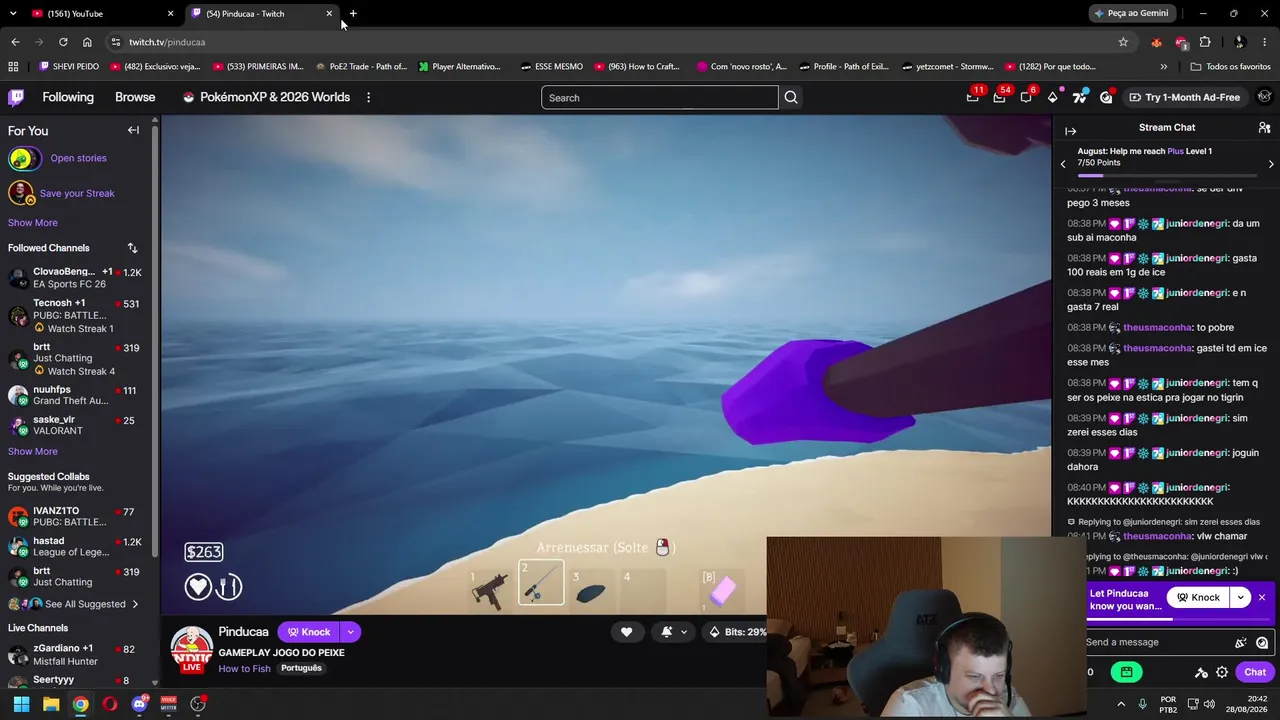Click the search magnifier button

coord(791,97)
